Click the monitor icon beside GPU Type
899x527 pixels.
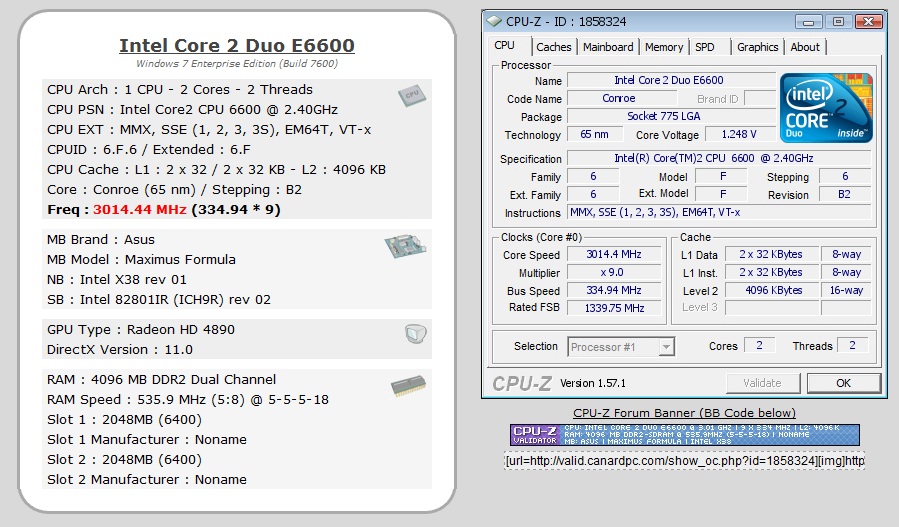click(416, 333)
